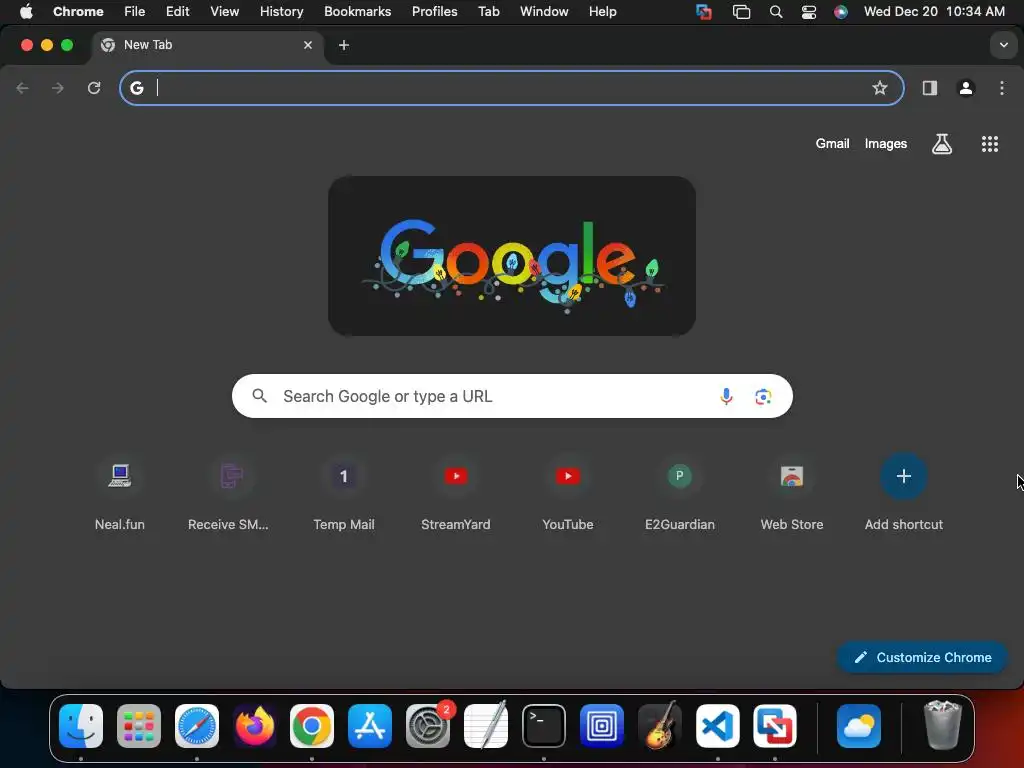Launch Safari from the Dock

197,726
